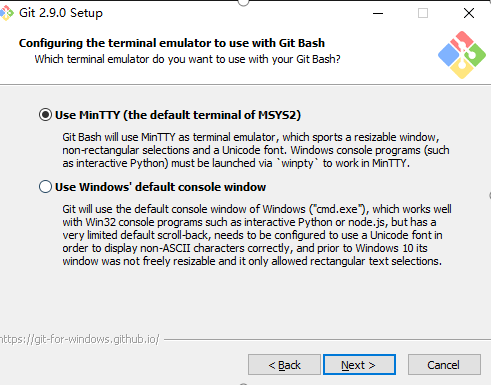Click the "Use MinTTY (the default terminal of MSYS2)" label
This screenshot has height=385, width=491.
[178, 115]
